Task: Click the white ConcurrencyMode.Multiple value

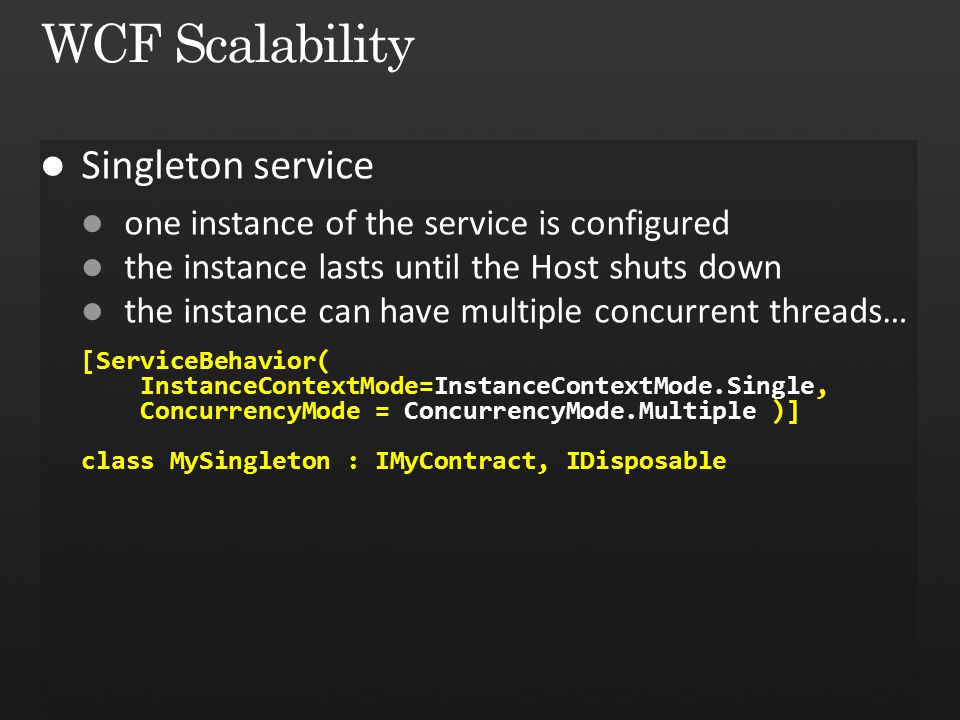Action: (x=580, y=411)
